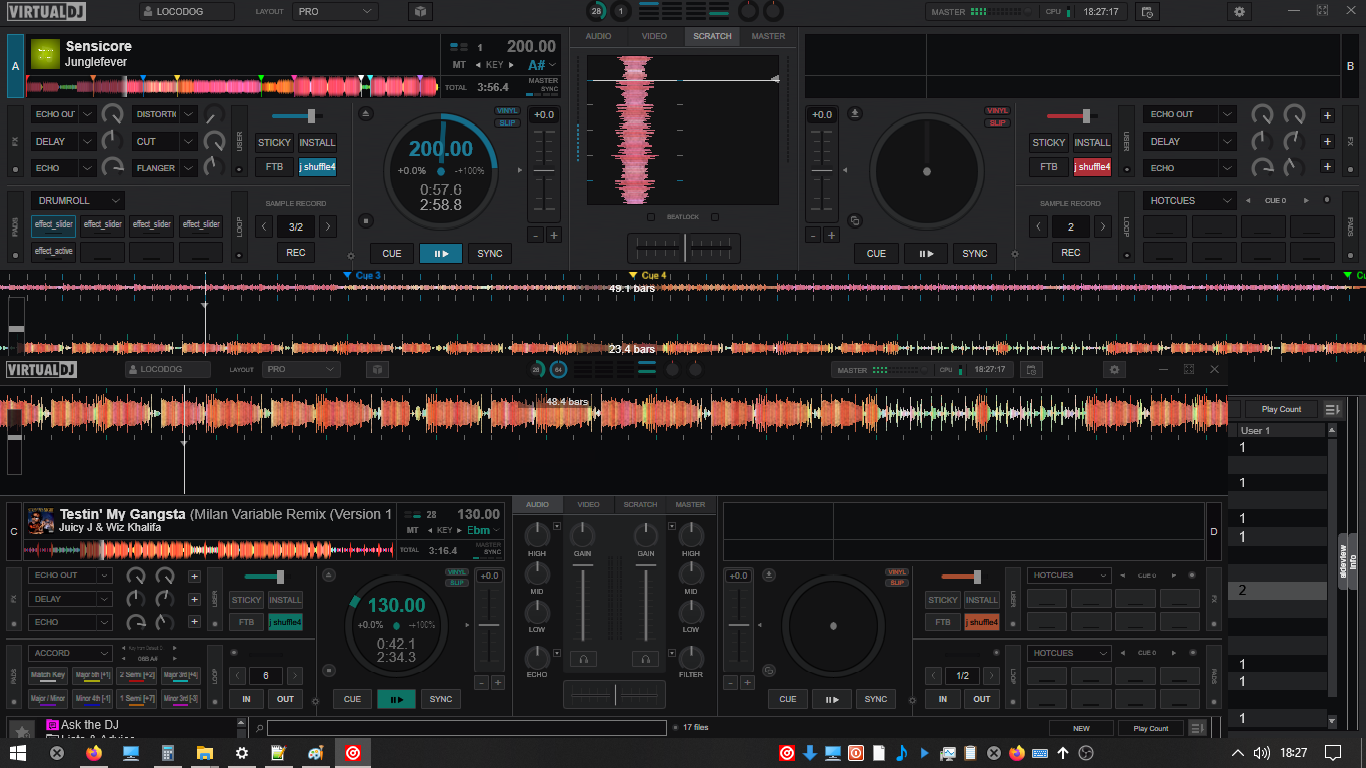Screen dimensions: 1366x768
Task: Toggle the BEATLOCK left checkbox
Action: (651, 217)
